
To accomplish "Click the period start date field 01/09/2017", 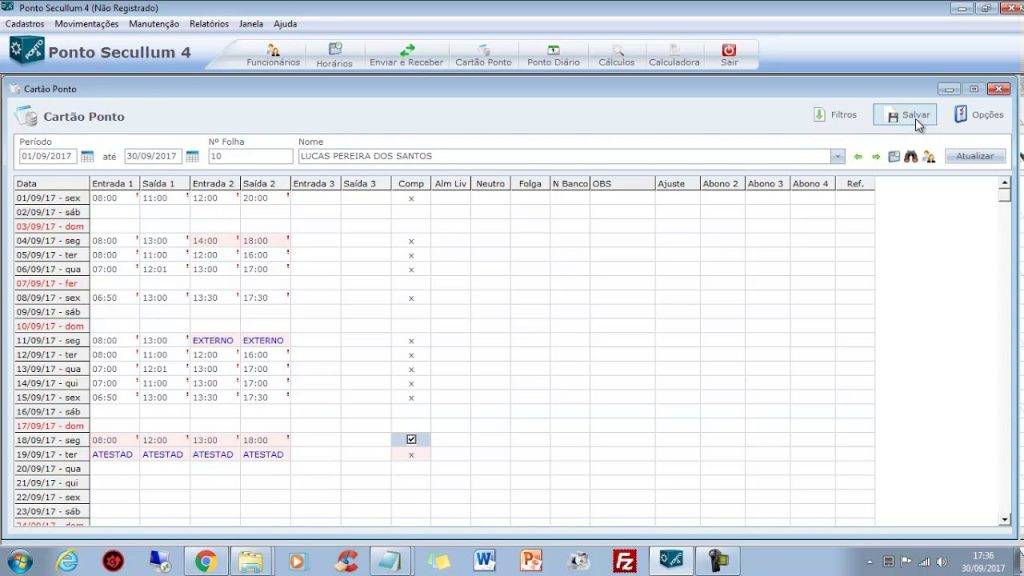I will [x=48, y=157].
